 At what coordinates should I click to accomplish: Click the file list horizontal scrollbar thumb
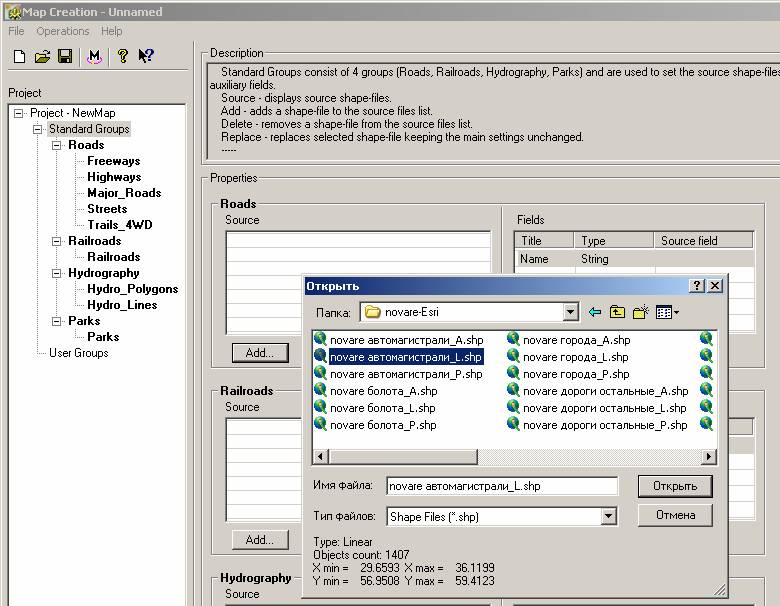(403, 456)
